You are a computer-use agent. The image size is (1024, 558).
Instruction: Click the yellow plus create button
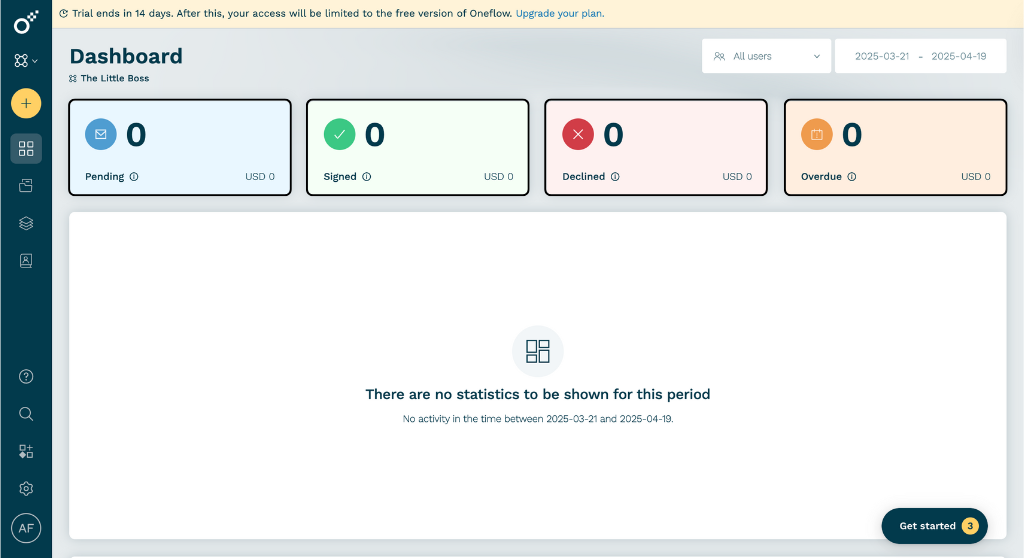26,103
